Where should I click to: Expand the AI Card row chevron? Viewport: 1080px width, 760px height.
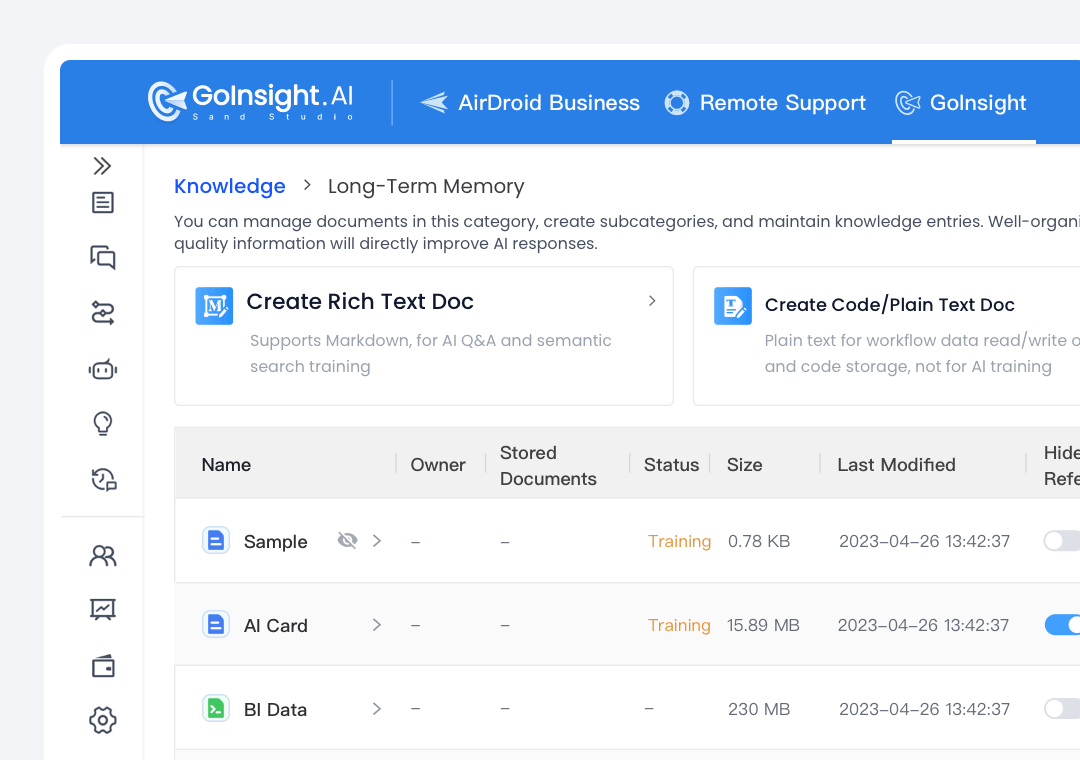click(x=377, y=625)
